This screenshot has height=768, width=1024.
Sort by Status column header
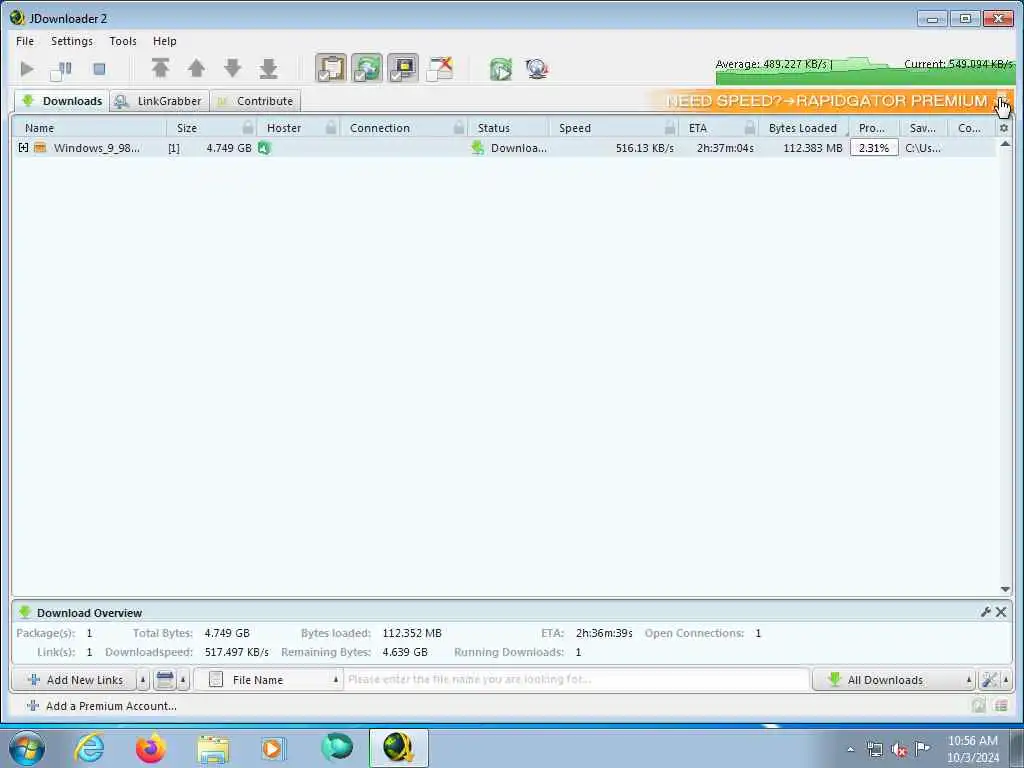click(494, 128)
